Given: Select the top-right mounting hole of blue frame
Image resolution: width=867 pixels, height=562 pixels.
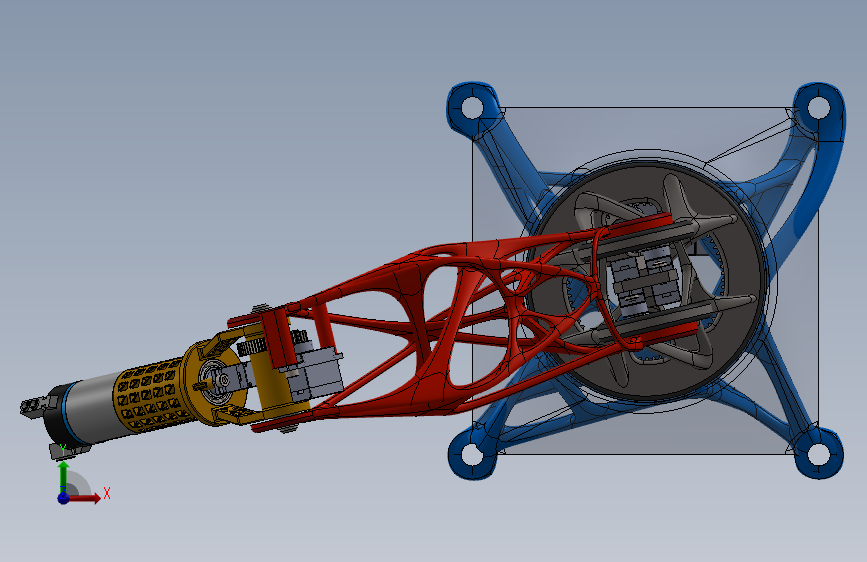Looking at the screenshot, I should pyautogui.click(x=818, y=107).
